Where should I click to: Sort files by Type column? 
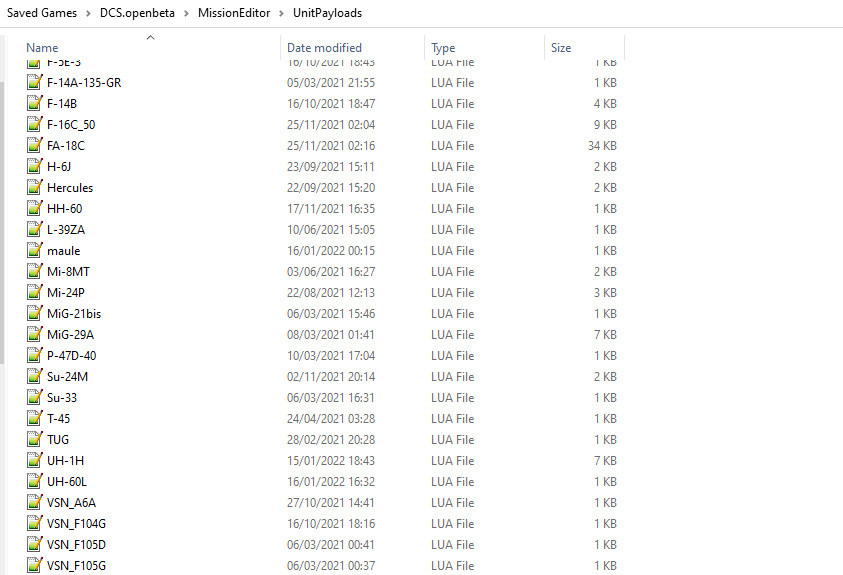point(443,48)
